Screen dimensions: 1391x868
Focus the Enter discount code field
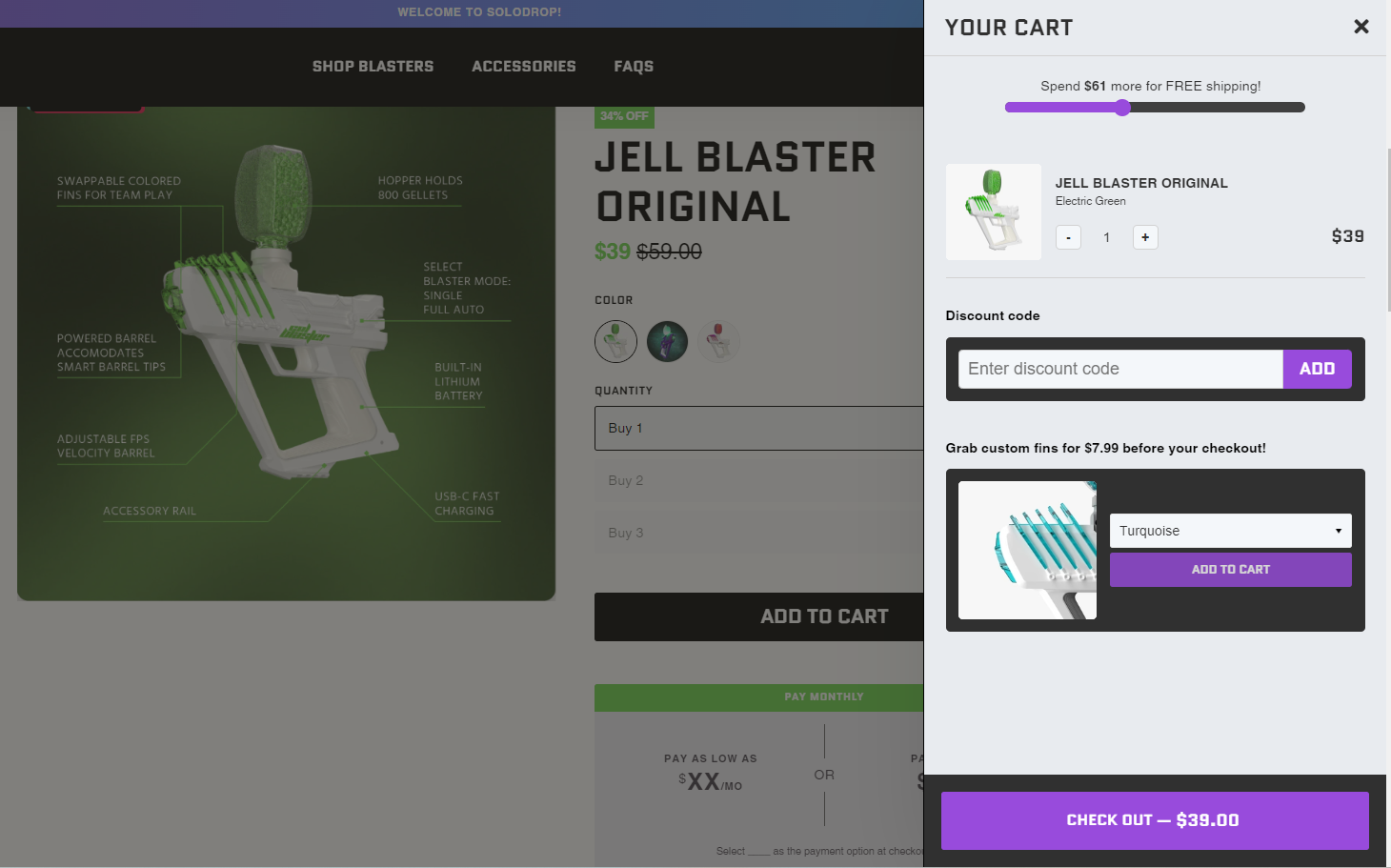coord(1120,369)
